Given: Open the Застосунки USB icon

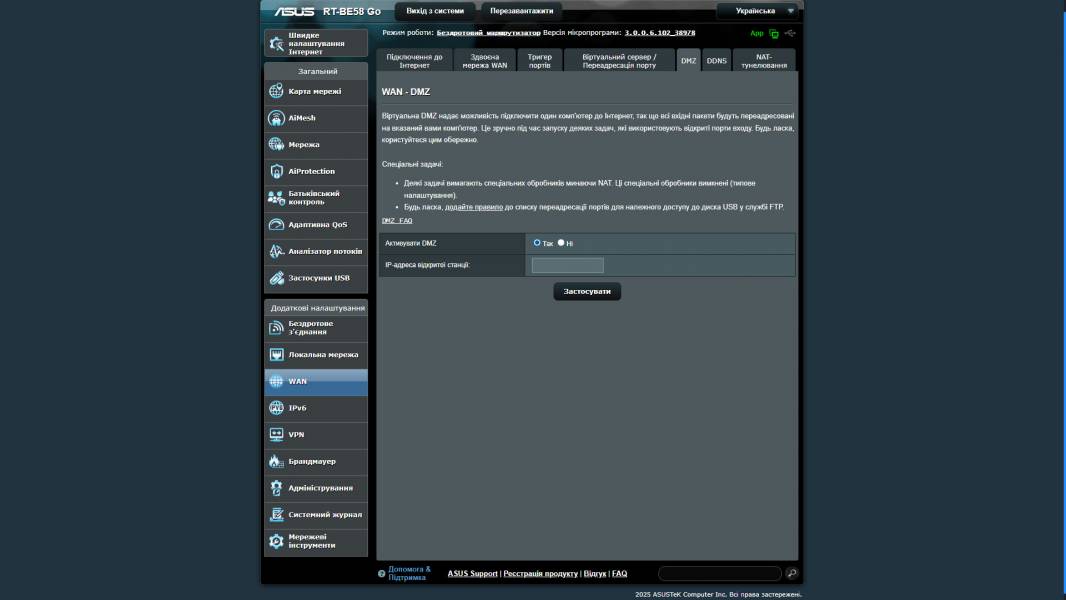Looking at the screenshot, I should point(277,278).
